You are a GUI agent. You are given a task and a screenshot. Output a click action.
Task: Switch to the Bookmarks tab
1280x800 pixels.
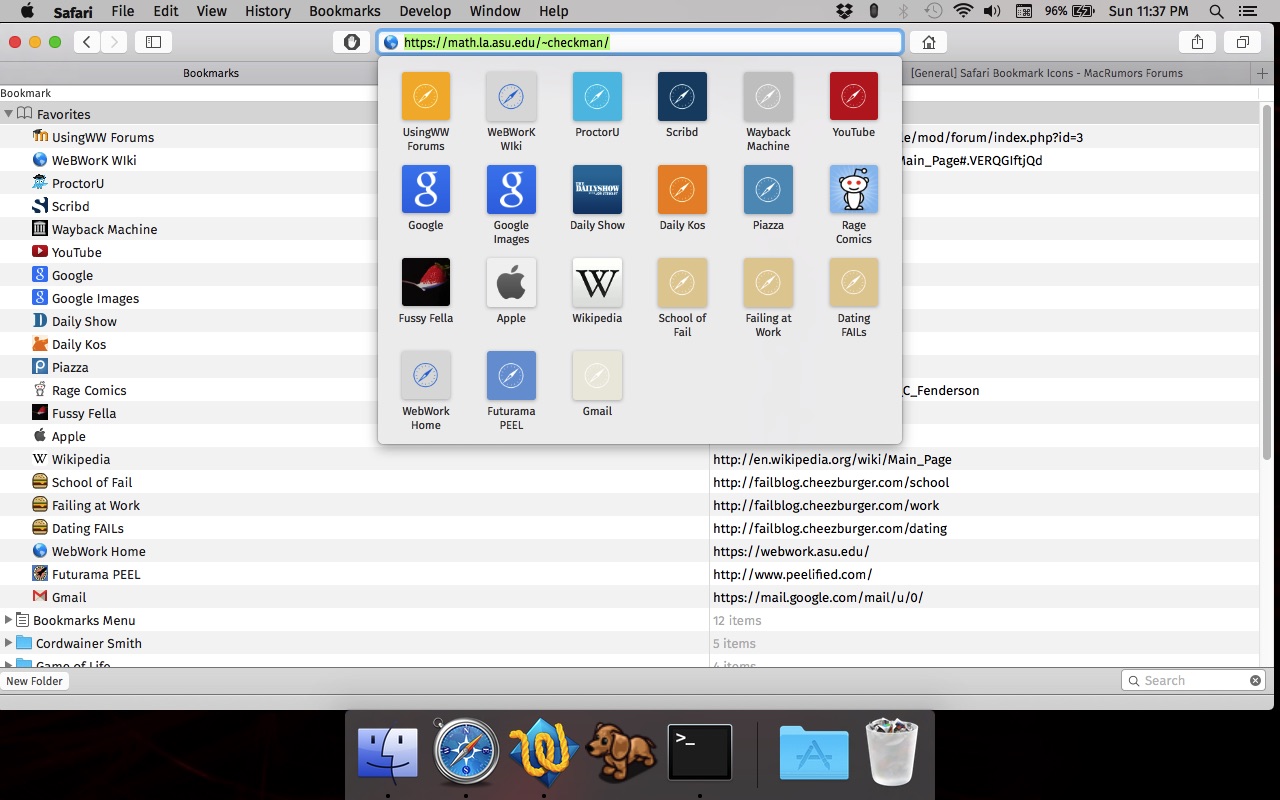pos(211,73)
